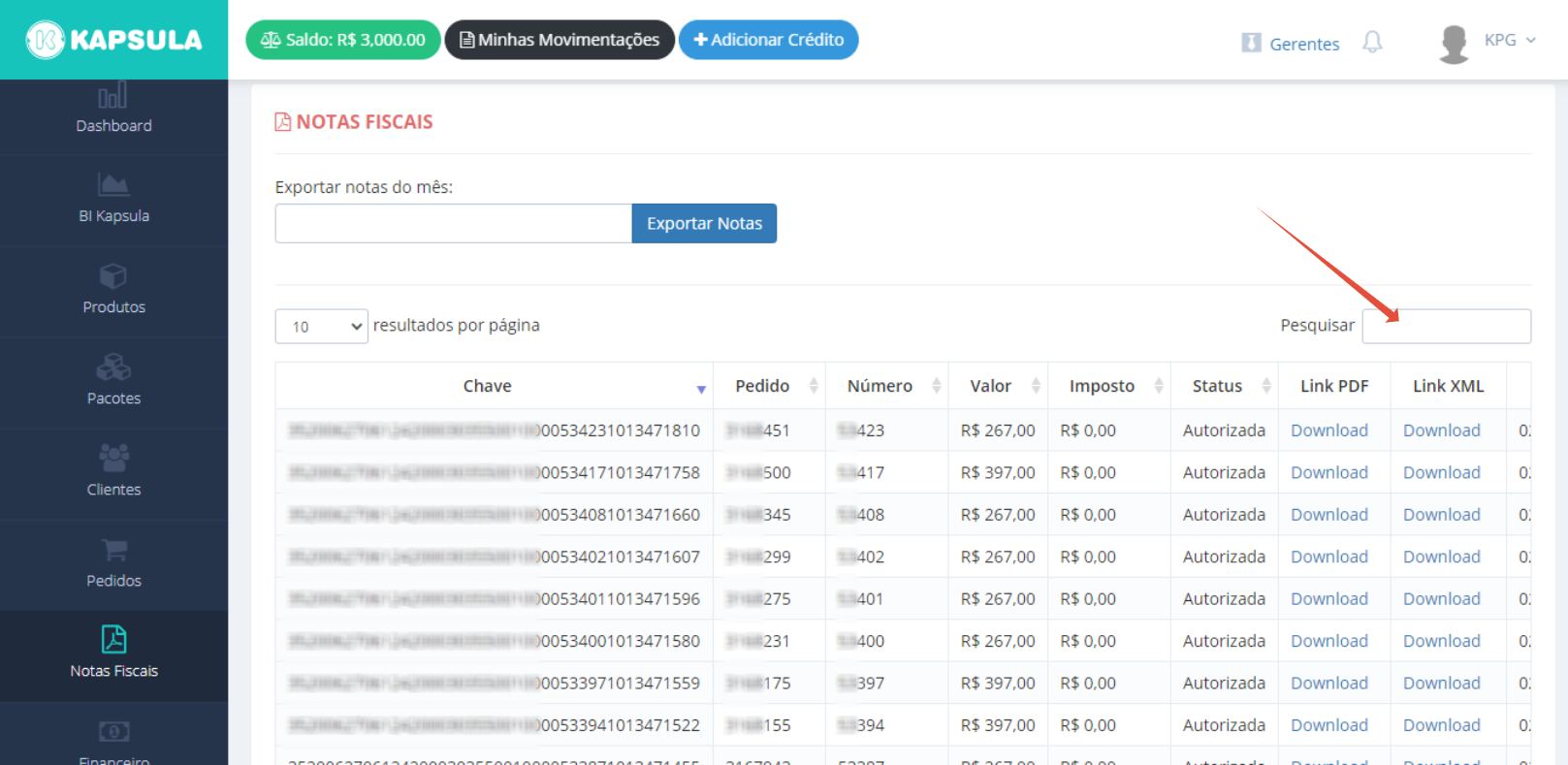Download XML for note 417
Image resolution: width=1568 pixels, height=765 pixels.
click(x=1442, y=472)
